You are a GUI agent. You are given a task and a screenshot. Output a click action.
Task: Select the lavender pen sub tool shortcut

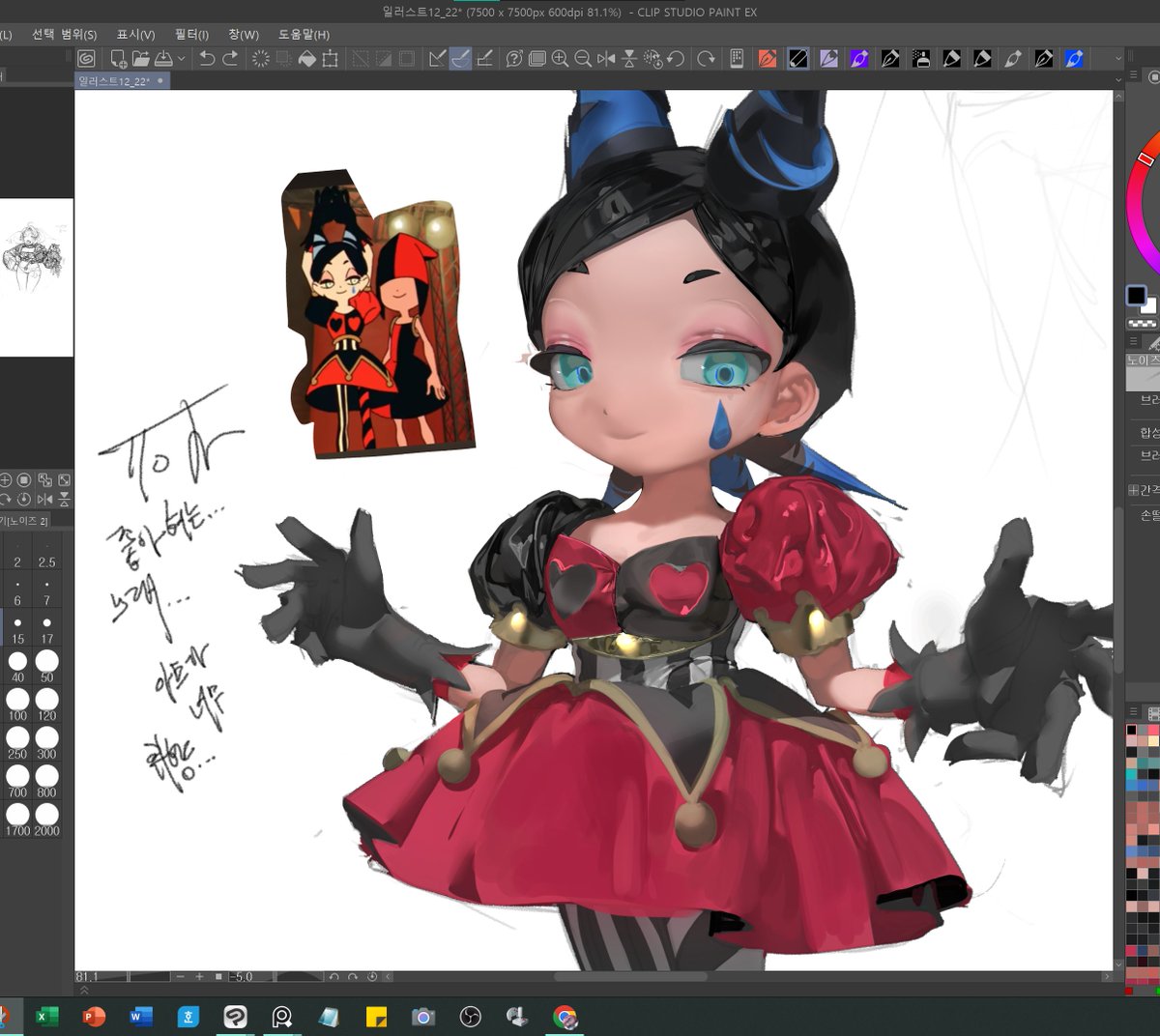(828, 59)
